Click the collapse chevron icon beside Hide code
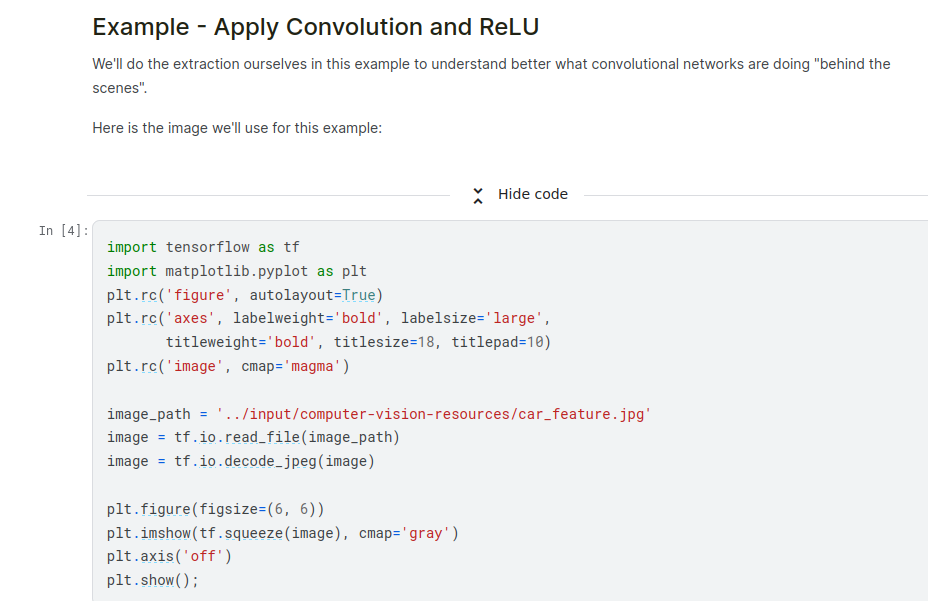 coord(478,195)
